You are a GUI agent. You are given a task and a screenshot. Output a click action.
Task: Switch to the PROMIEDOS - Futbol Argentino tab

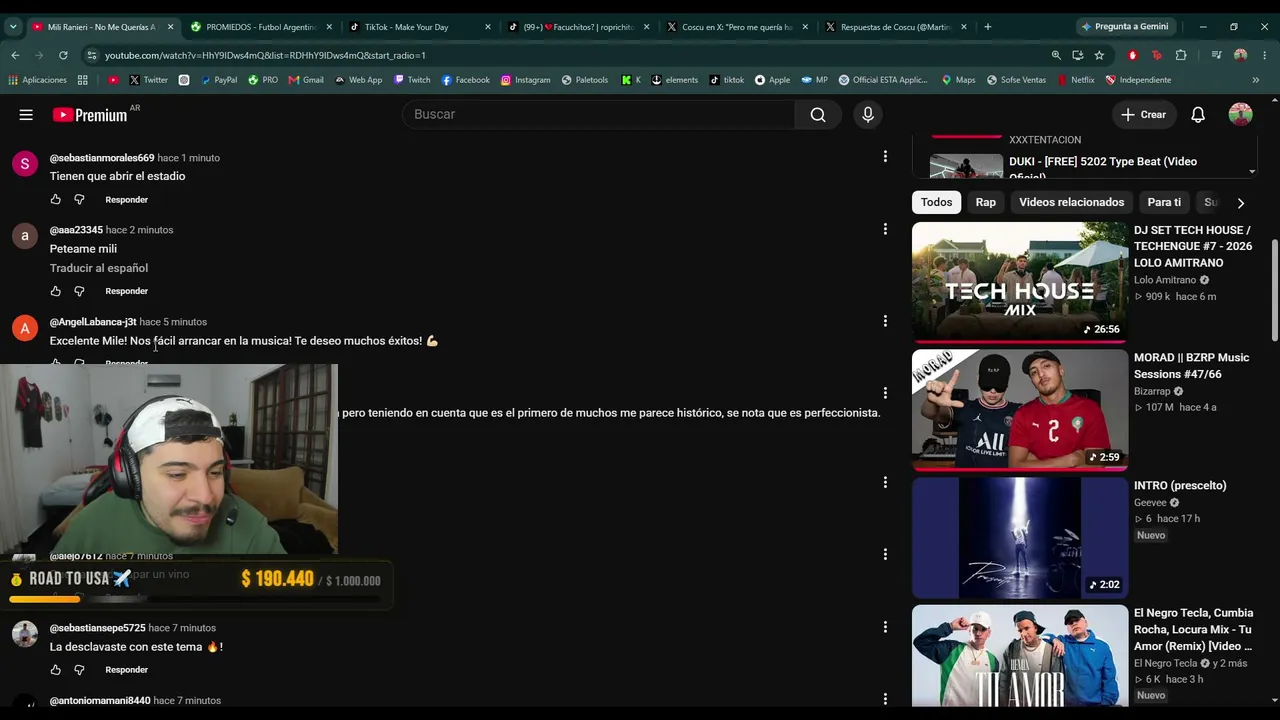point(261,27)
